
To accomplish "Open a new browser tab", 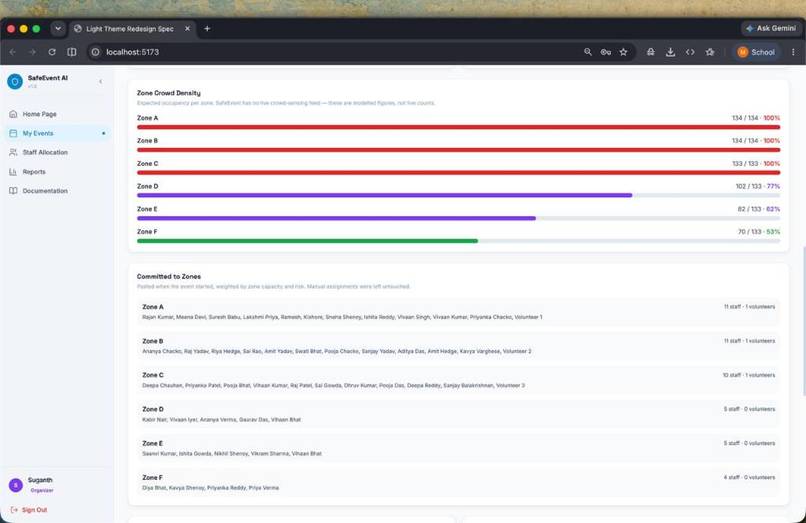I will click(207, 29).
